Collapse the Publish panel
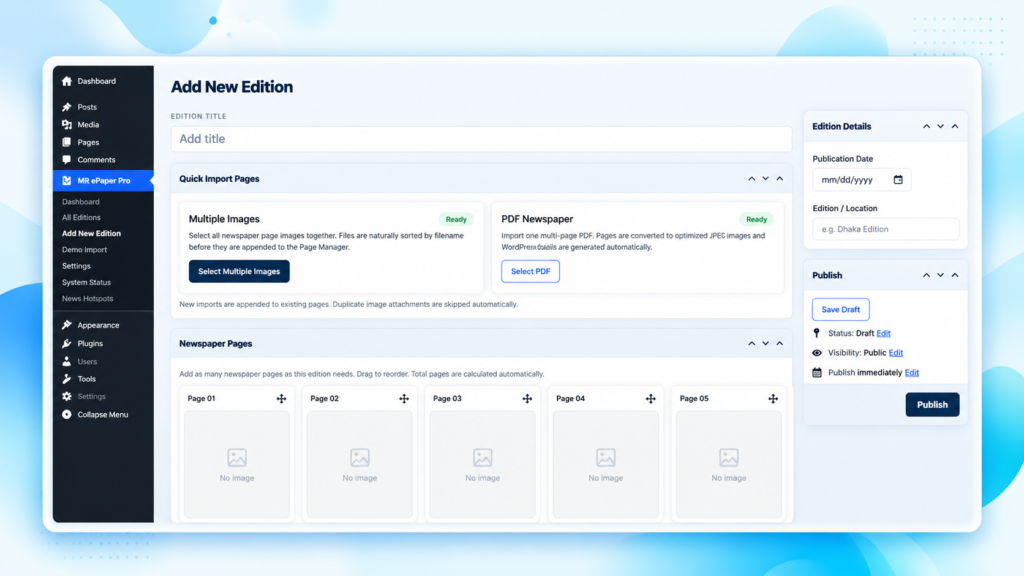 [955, 276]
